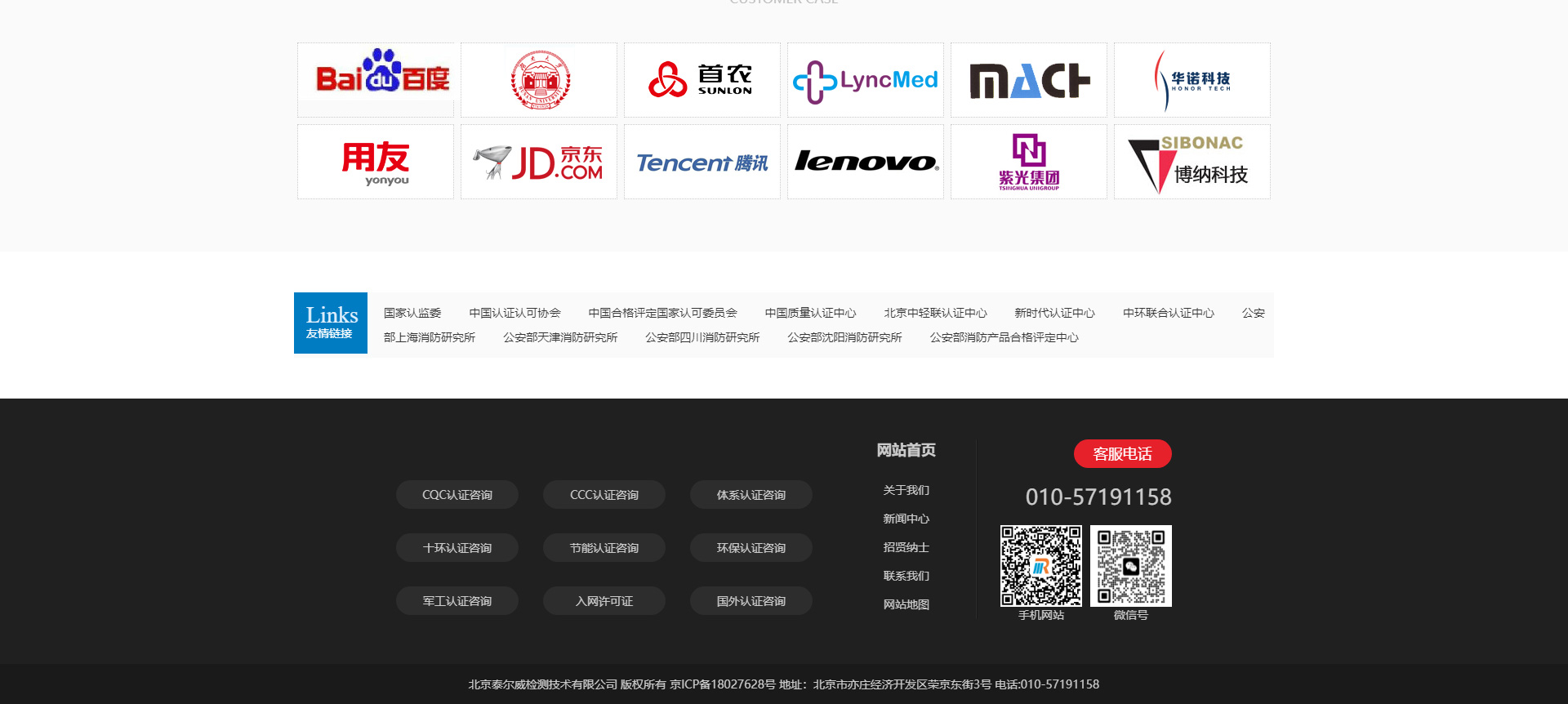The width and height of the screenshot is (1568, 704).
Task: Click the 紫光集团 Tsinghua Unigroup logo
Action: click(x=1029, y=162)
